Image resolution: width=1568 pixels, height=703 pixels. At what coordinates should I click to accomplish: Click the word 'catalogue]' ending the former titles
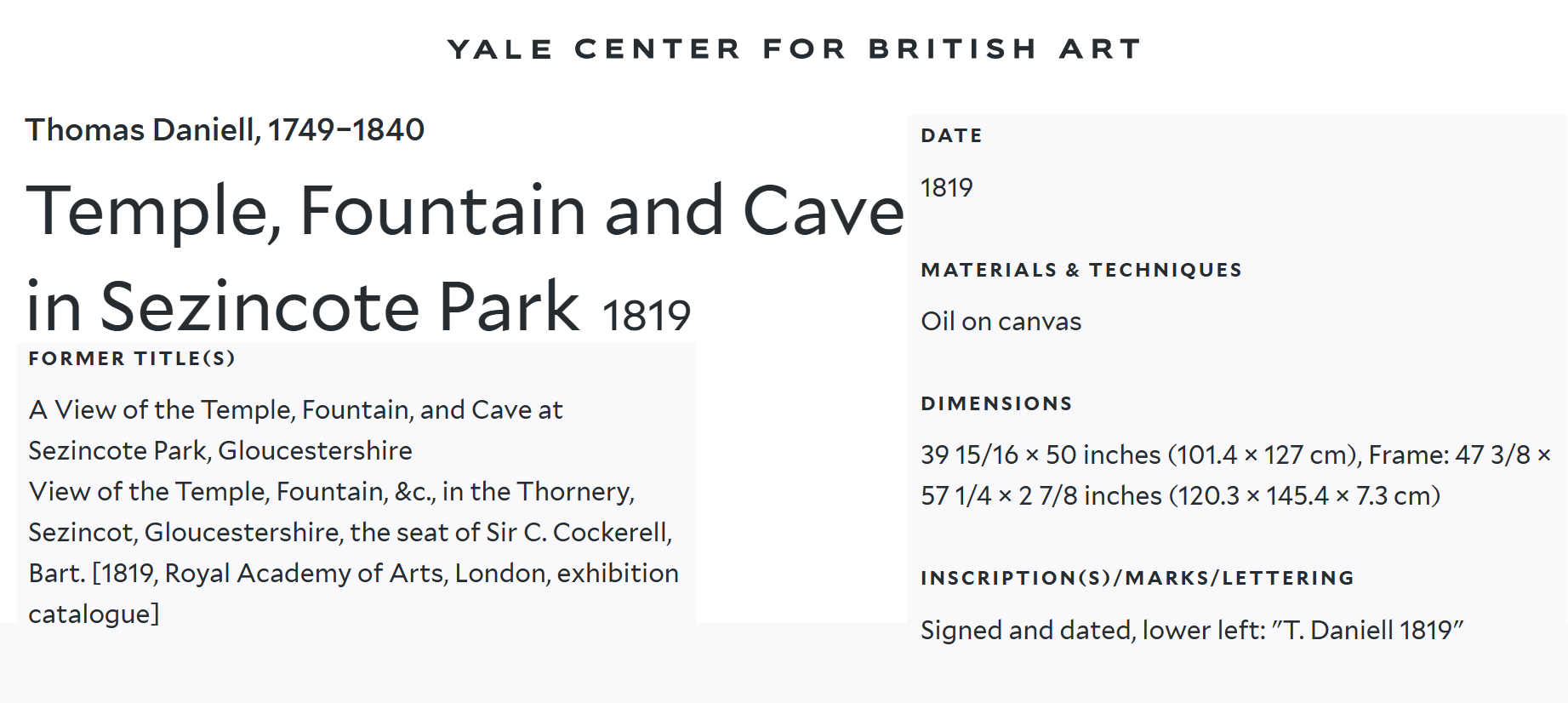click(x=94, y=614)
